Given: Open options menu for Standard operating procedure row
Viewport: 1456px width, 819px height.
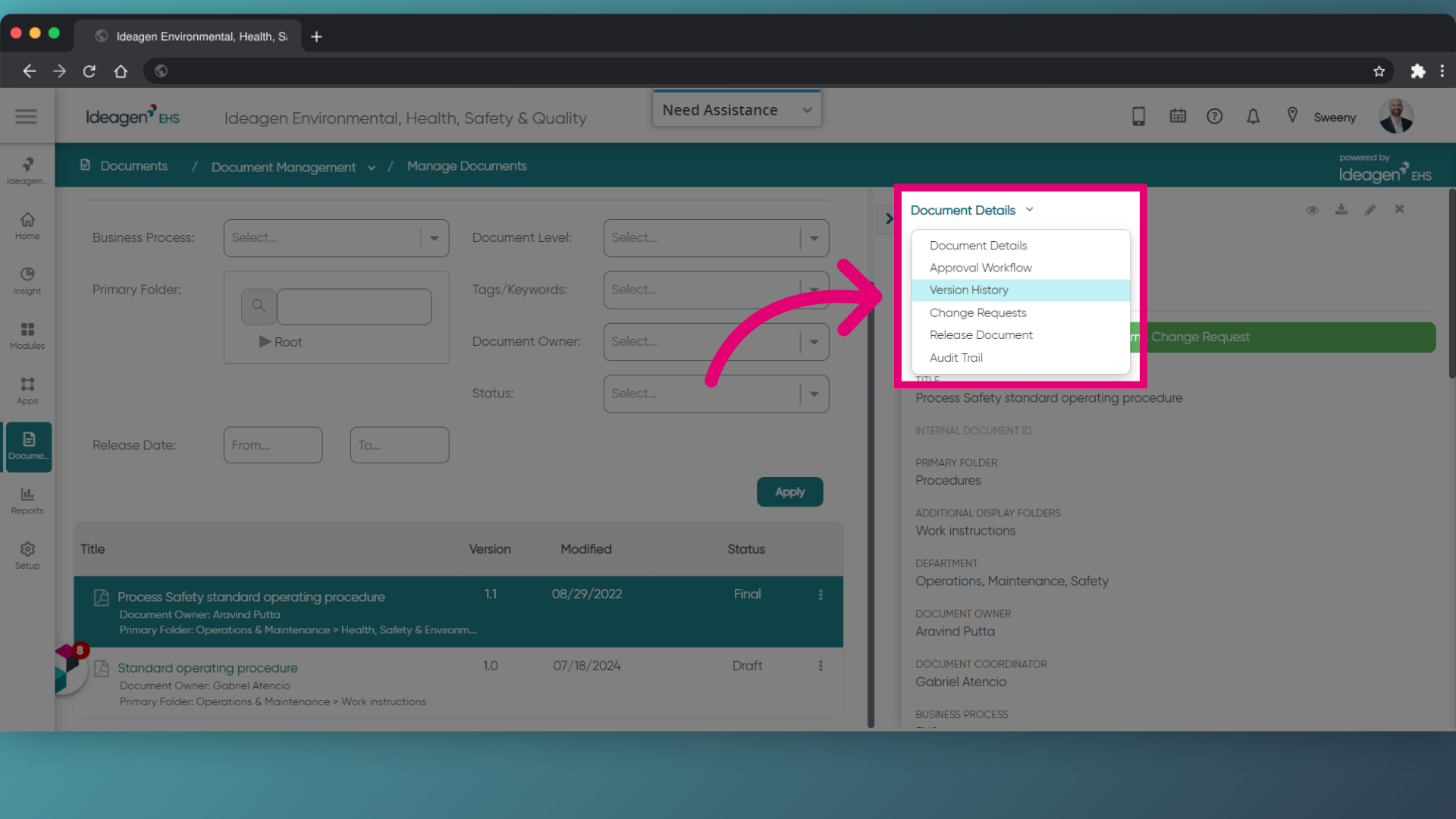Looking at the screenshot, I should [x=821, y=666].
